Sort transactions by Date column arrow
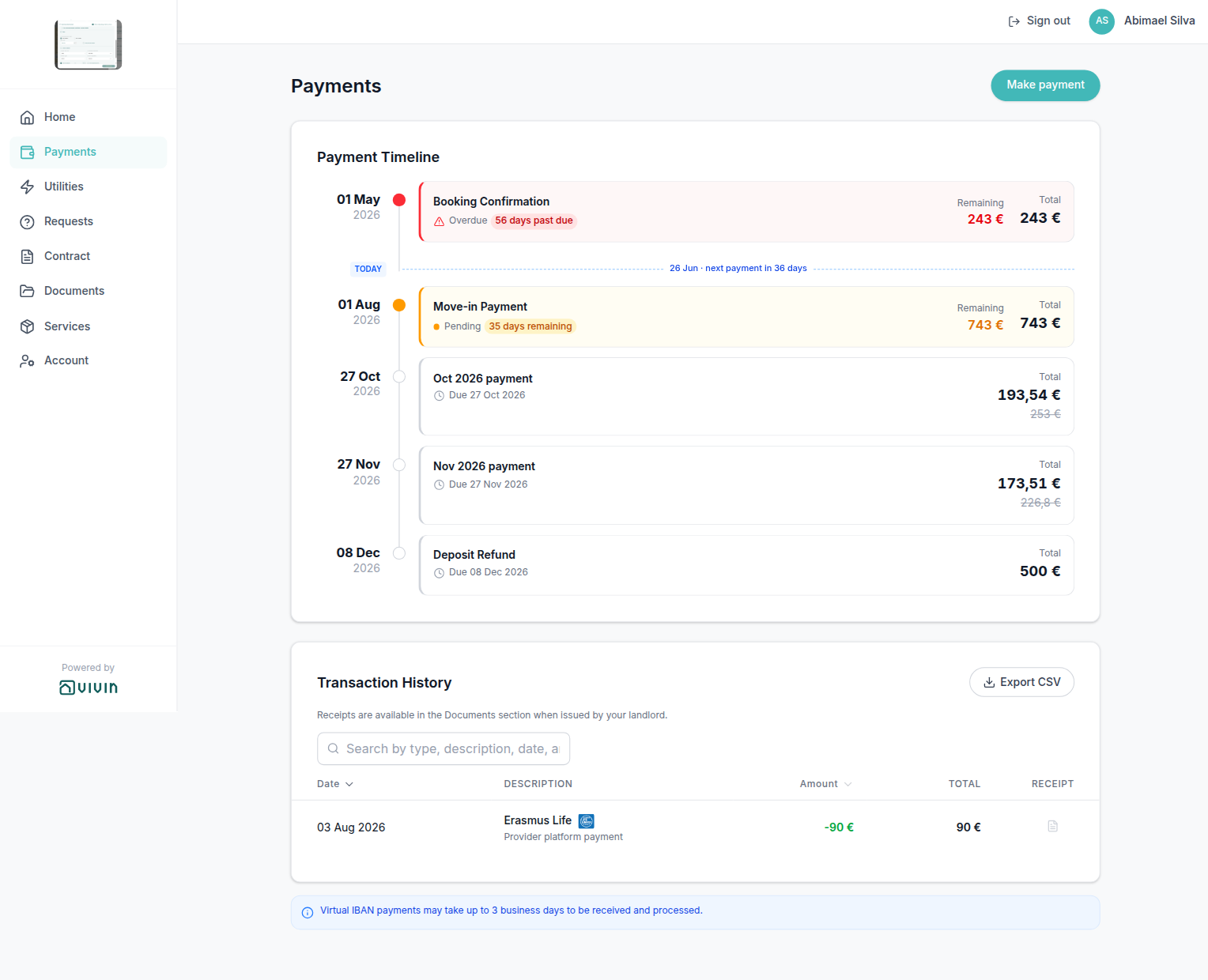This screenshot has height=980, width=1208. [349, 785]
